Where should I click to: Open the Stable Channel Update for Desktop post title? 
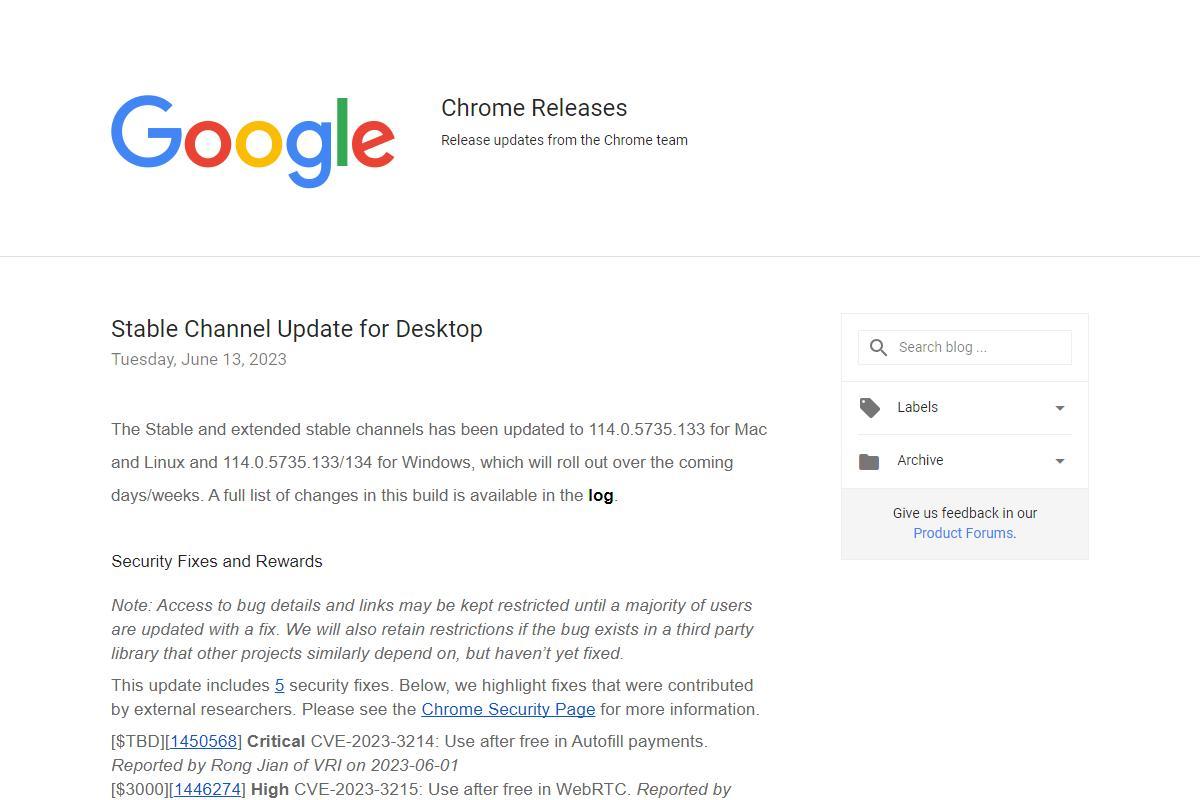(x=297, y=329)
